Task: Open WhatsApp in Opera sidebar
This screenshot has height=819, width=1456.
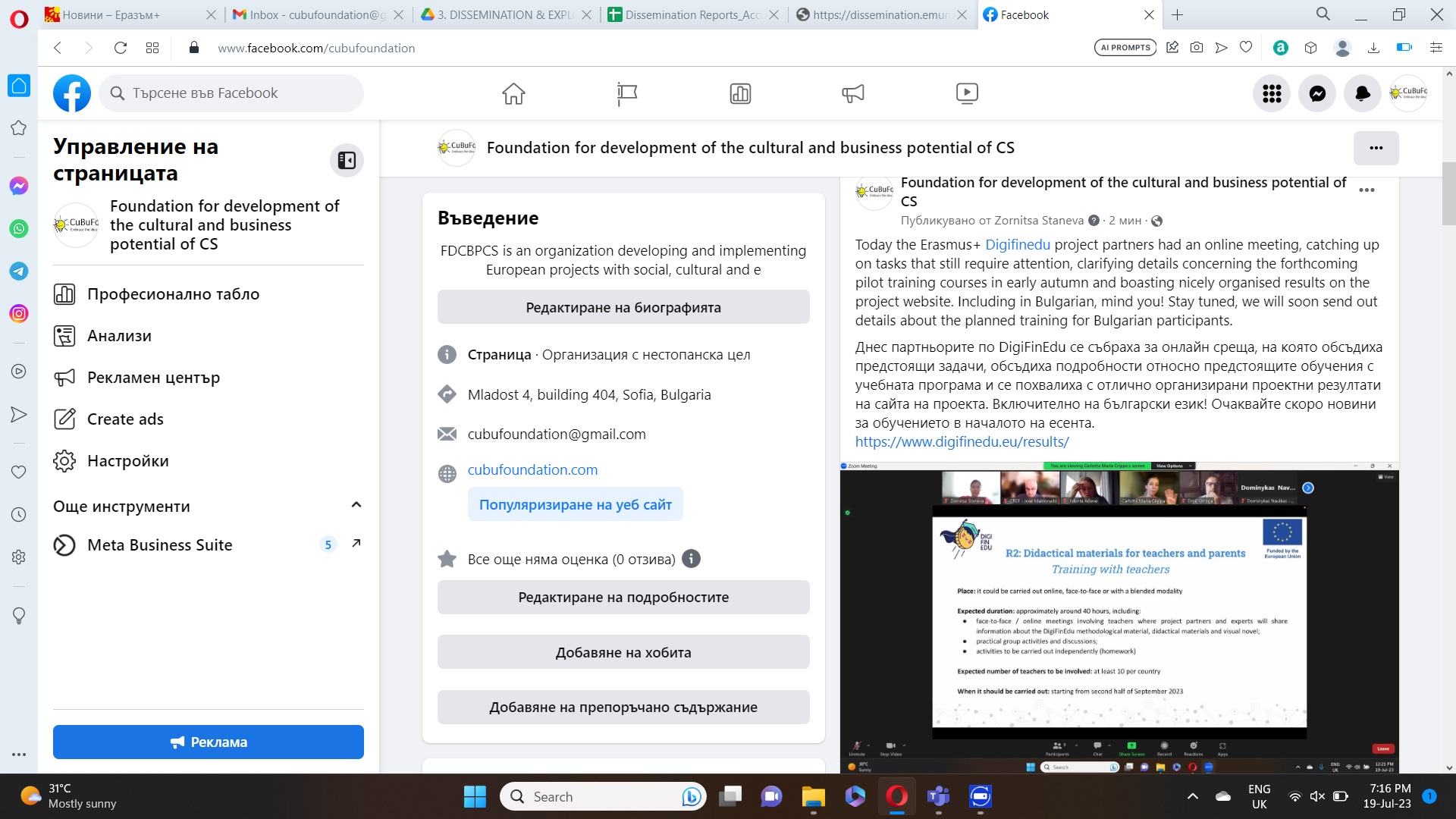Action: pos(19,228)
